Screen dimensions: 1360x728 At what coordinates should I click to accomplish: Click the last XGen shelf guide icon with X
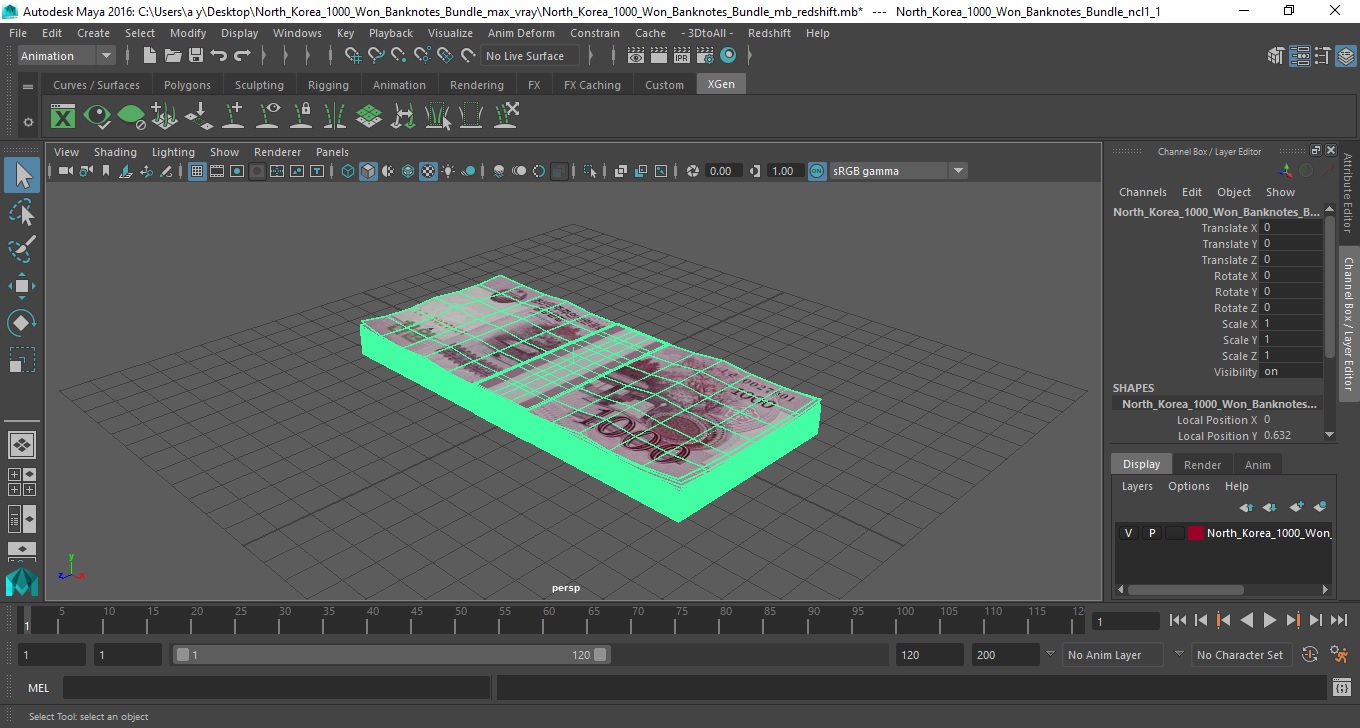pyautogui.click(x=505, y=117)
